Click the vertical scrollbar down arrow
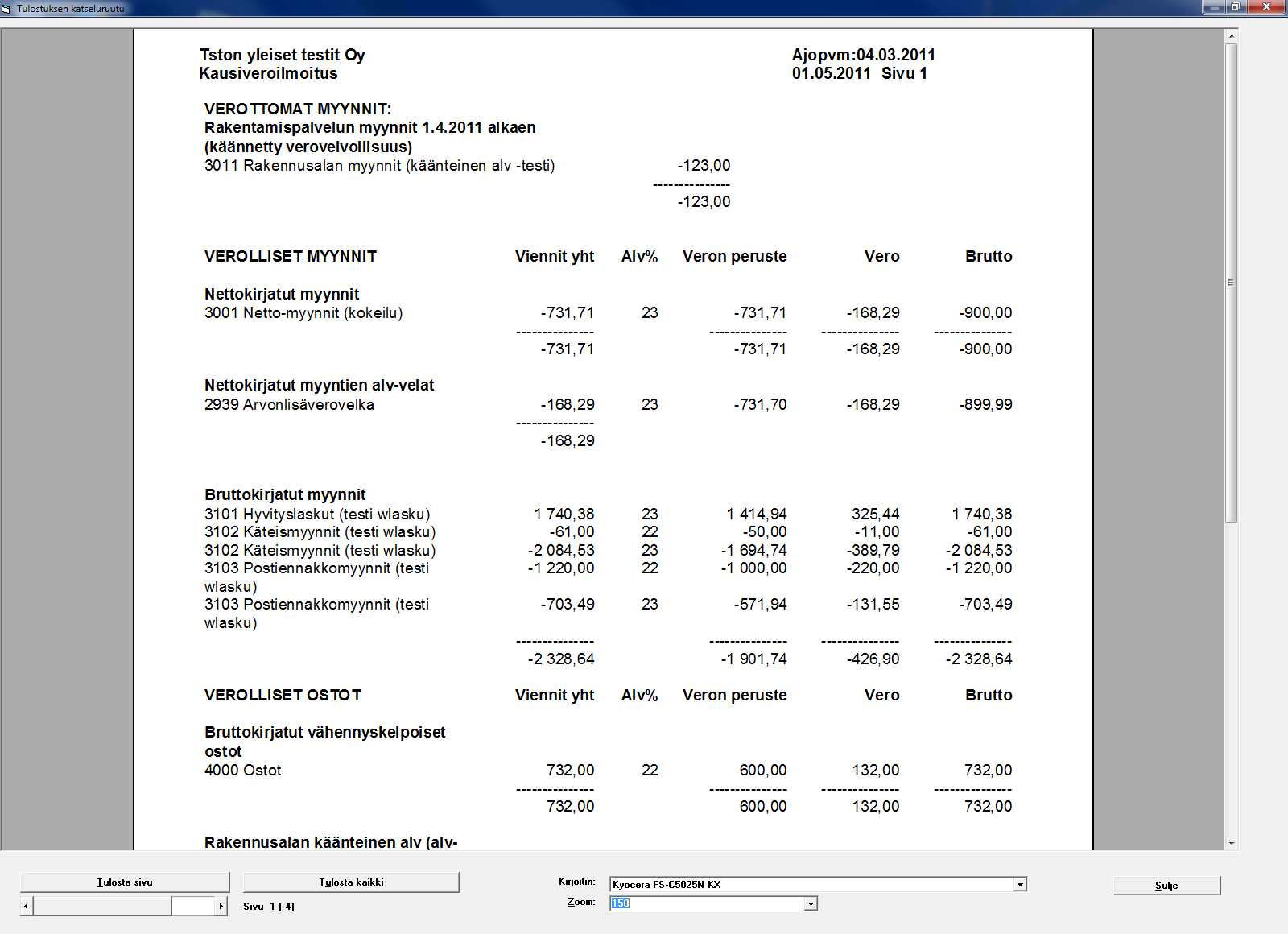The image size is (1288, 934). pos(1231,844)
